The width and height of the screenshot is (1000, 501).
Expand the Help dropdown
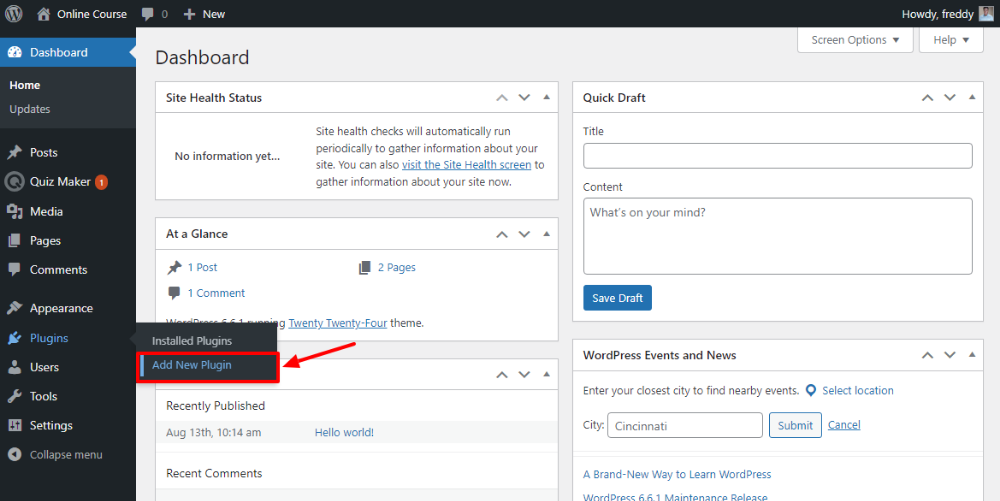tap(951, 40)
